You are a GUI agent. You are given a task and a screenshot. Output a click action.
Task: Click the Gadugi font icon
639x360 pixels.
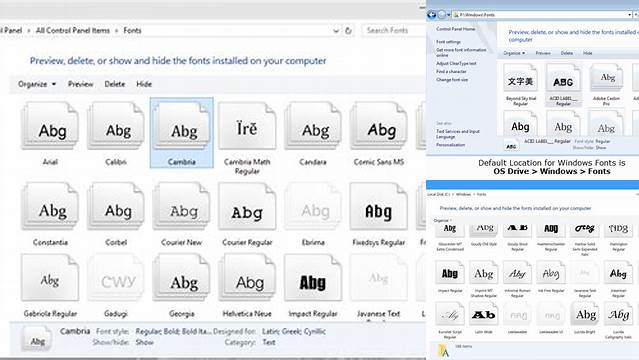point(116,278)
